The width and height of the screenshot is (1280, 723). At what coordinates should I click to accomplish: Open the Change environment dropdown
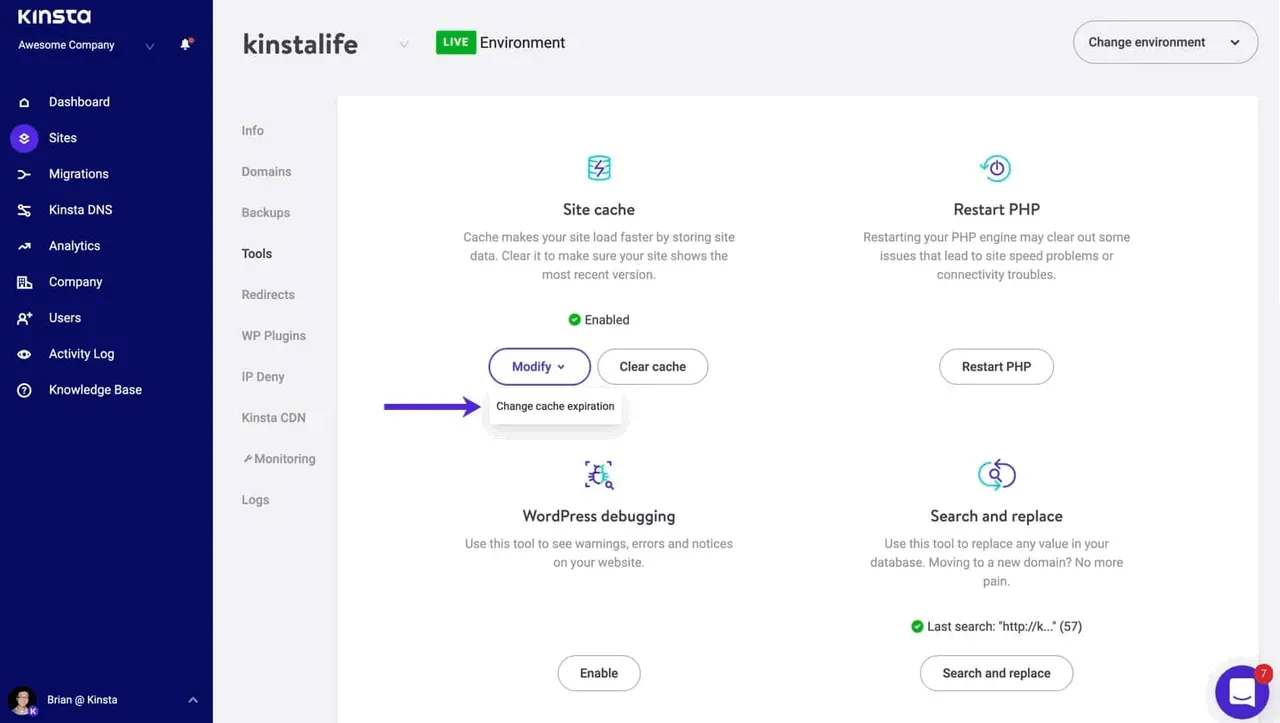[x=1165, y=42]
